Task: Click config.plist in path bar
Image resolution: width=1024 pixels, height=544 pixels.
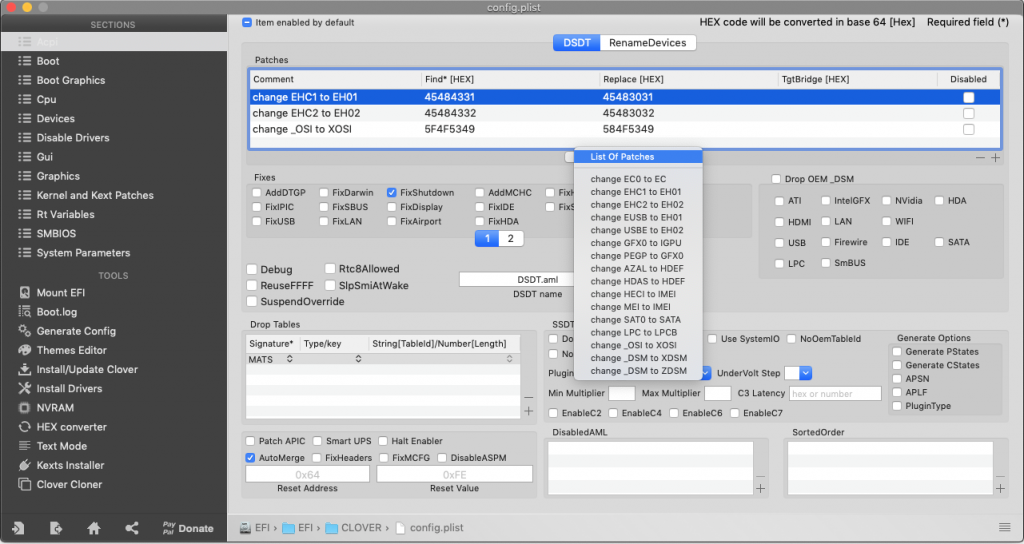Action: tap(429, 528)
